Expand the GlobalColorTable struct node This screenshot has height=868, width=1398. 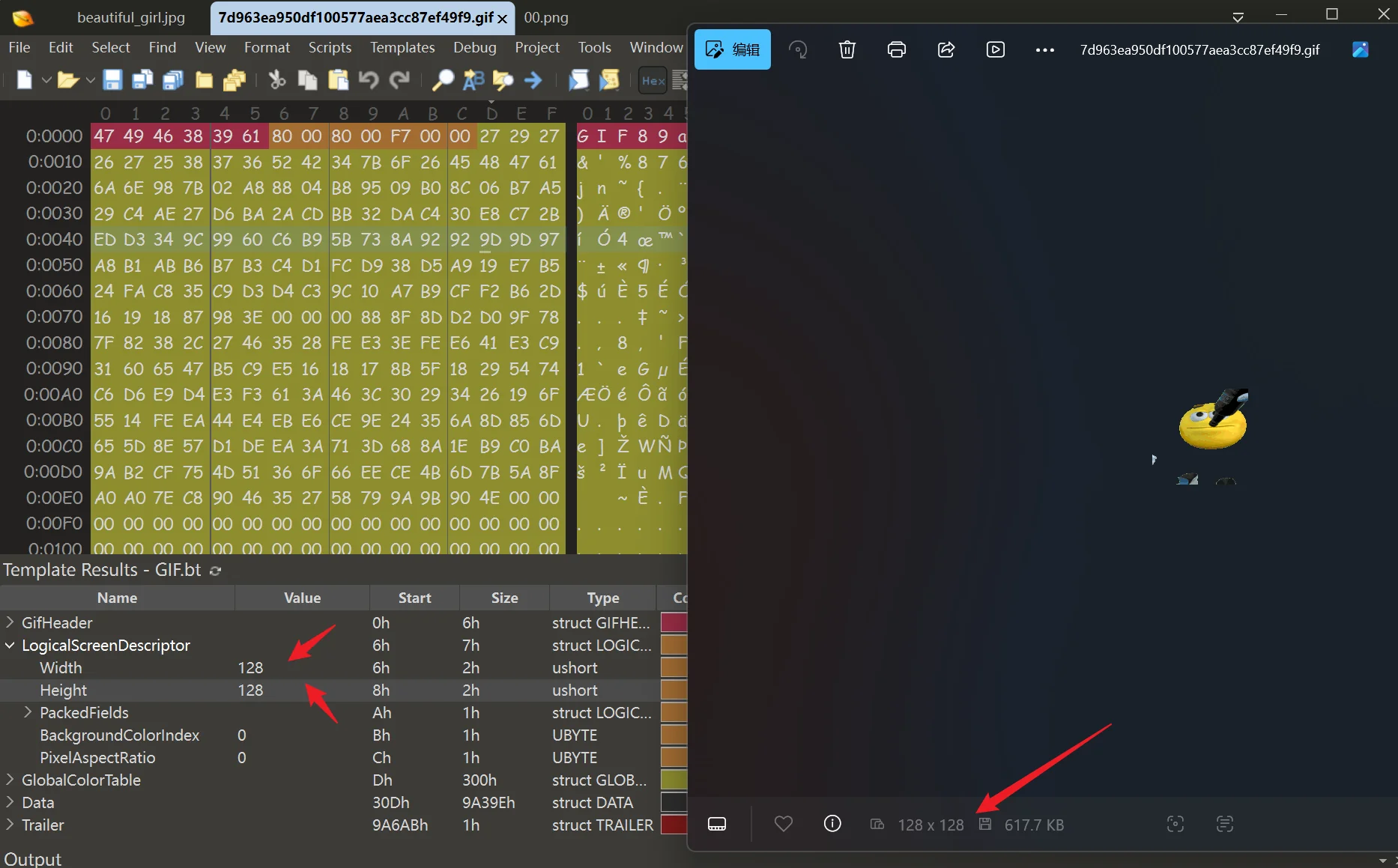pos(10,780)
